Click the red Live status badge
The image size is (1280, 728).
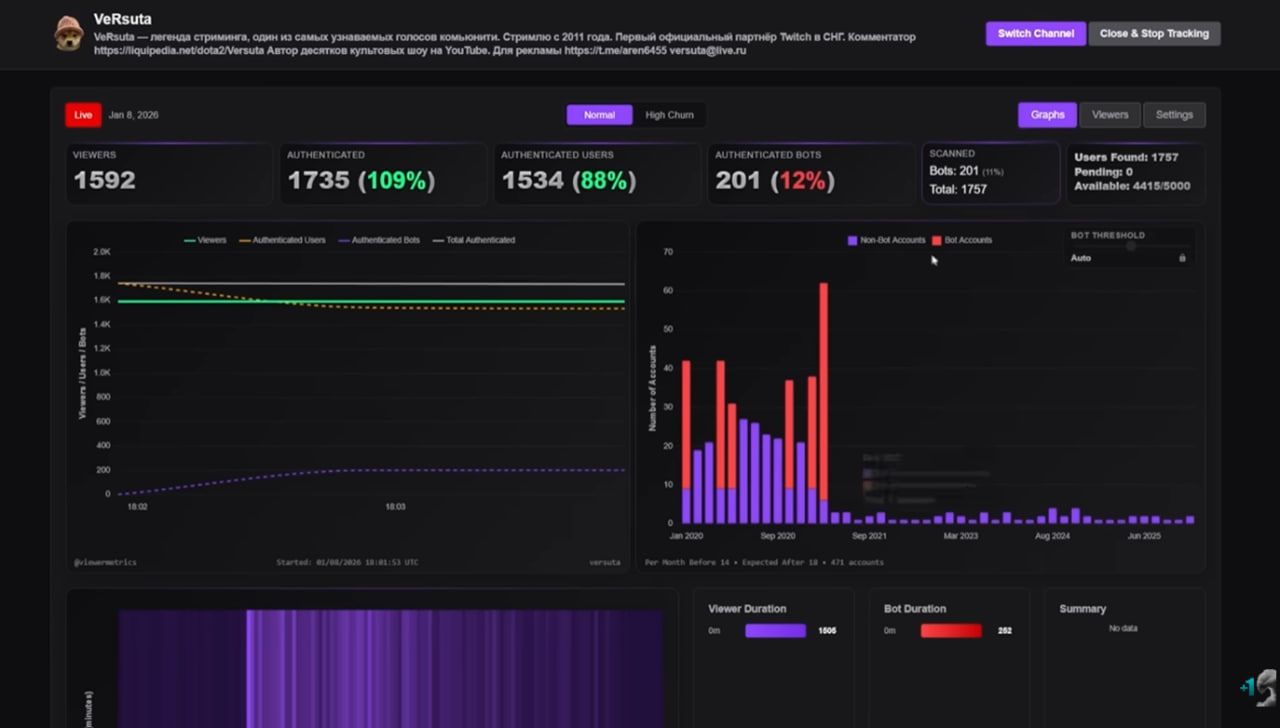(83, 115)
